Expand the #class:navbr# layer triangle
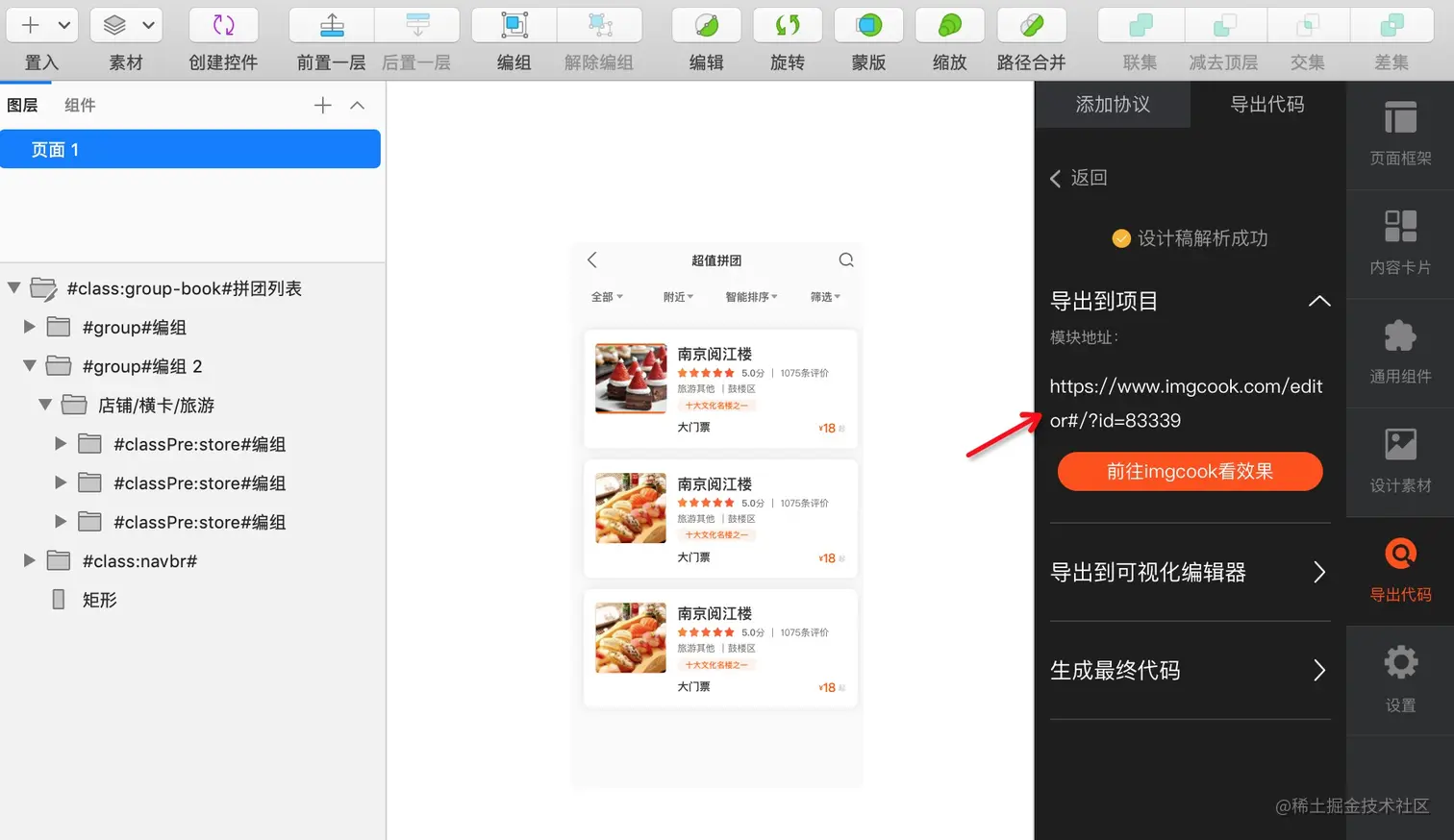The width and height of the screenshot is (1454, 840). click(29, 560)
